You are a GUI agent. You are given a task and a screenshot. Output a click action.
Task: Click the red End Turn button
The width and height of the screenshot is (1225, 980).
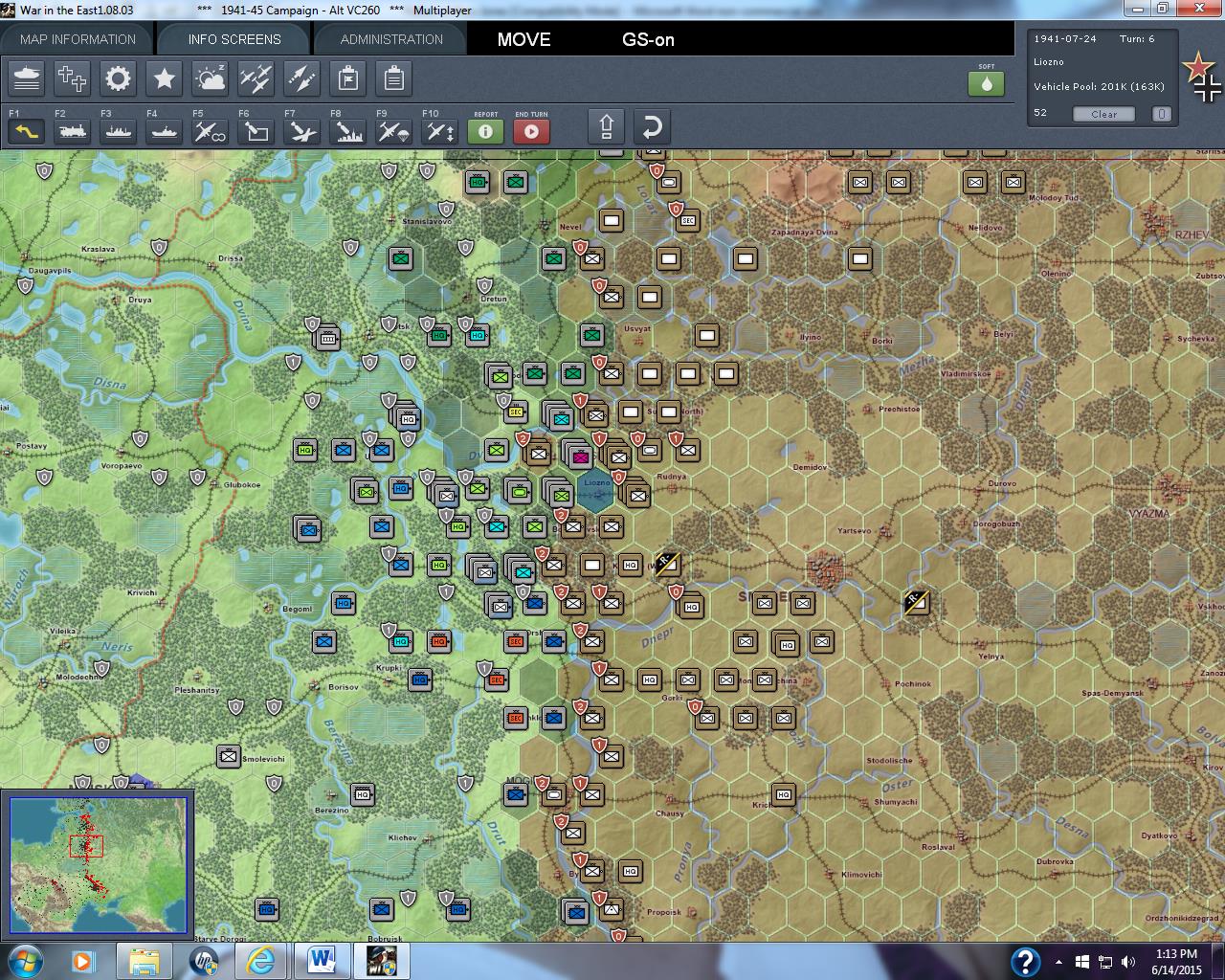(x=532, y=131)
